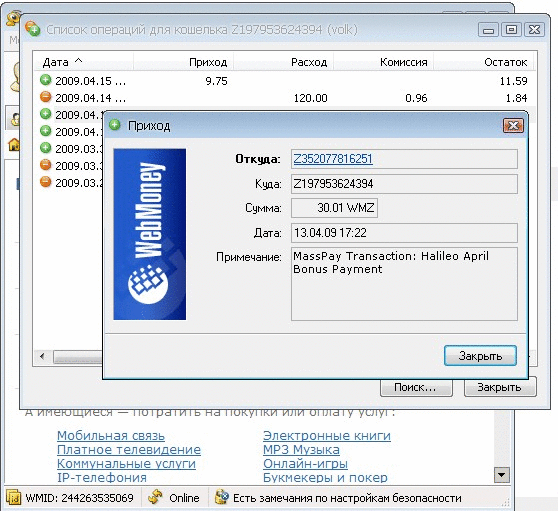This screenshot has width=558, height=511.
Task: Click the green income icon for 2009.04.15
Action: click(46, 80)
